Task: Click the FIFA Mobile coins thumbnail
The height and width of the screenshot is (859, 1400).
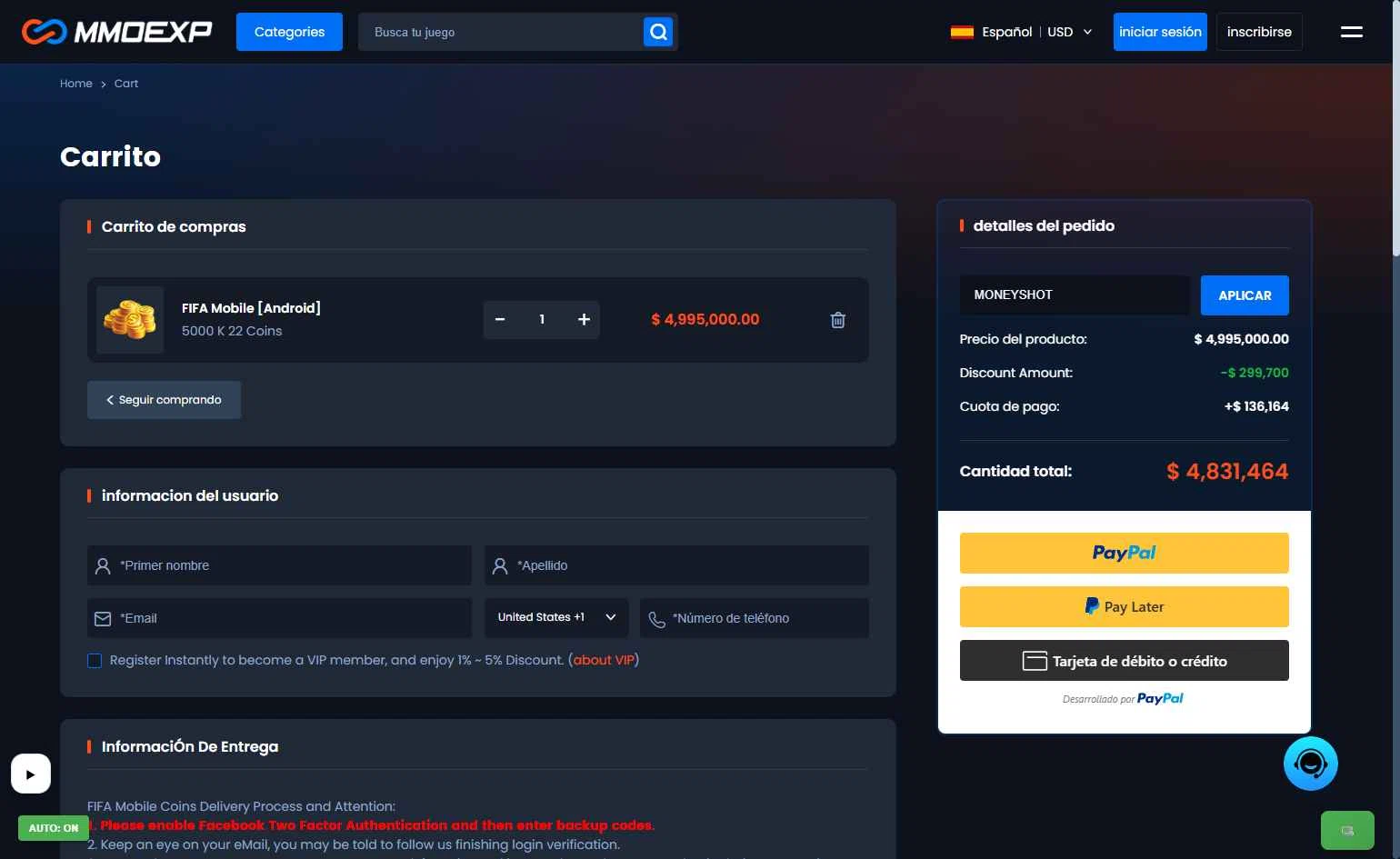Action: 130,320
